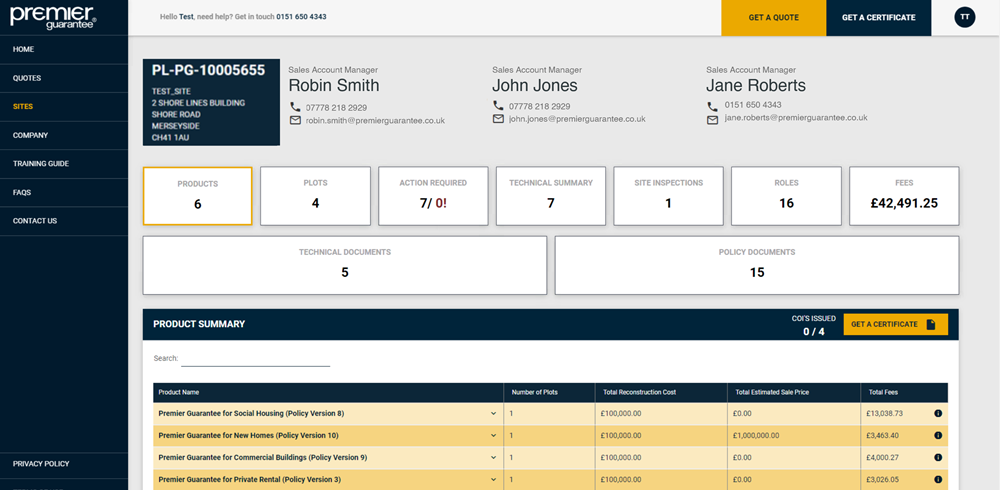Open Company in sidebar
The height and width of the screenshot is (490, 1000).
coord(64,135)
